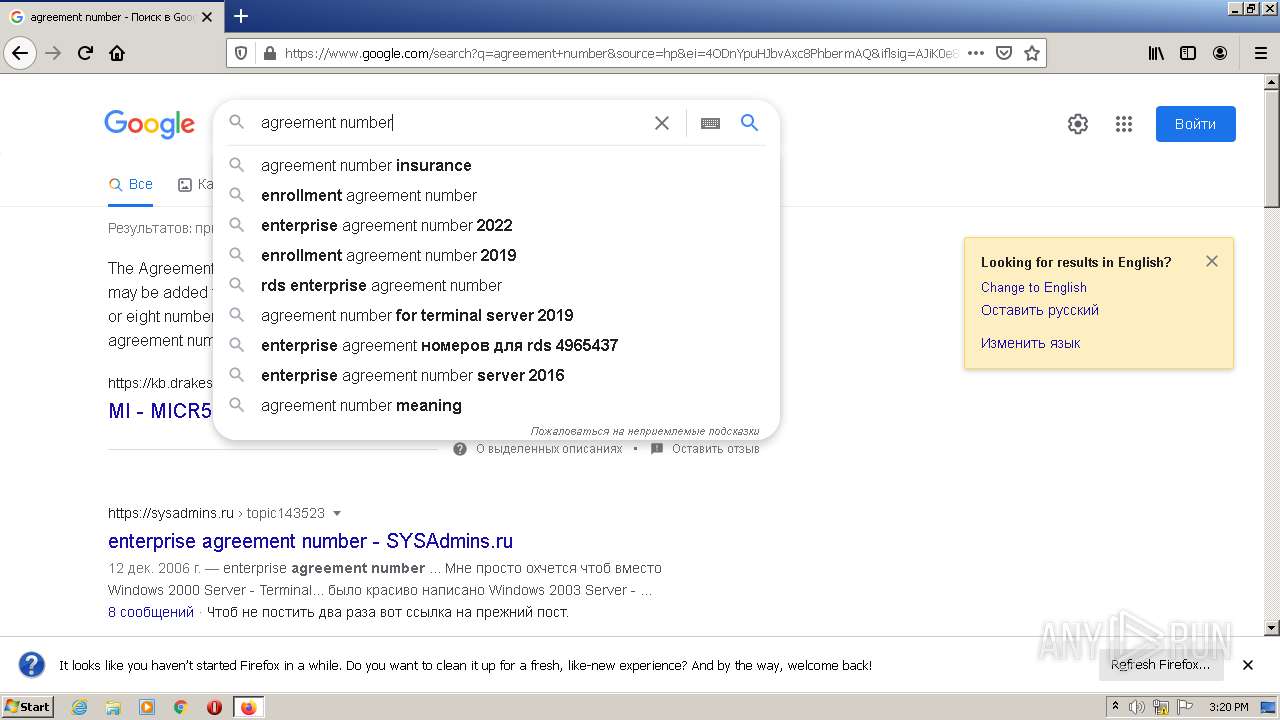This screenshot has height=720, width=1280.
Task: Click Оставить русский link
Action: 1040,310
